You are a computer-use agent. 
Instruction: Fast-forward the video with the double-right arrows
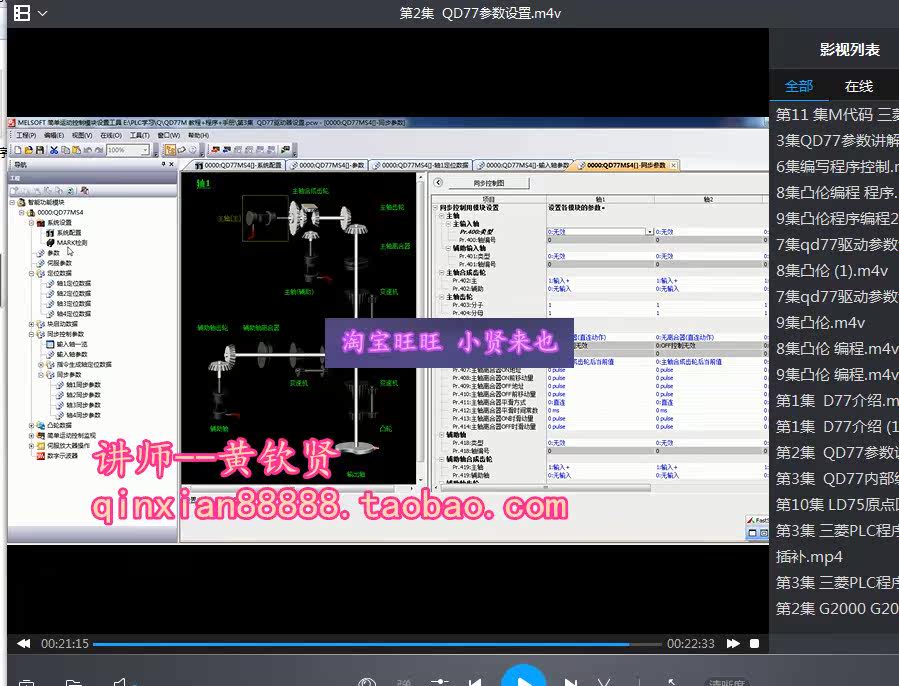click(733, 644)
